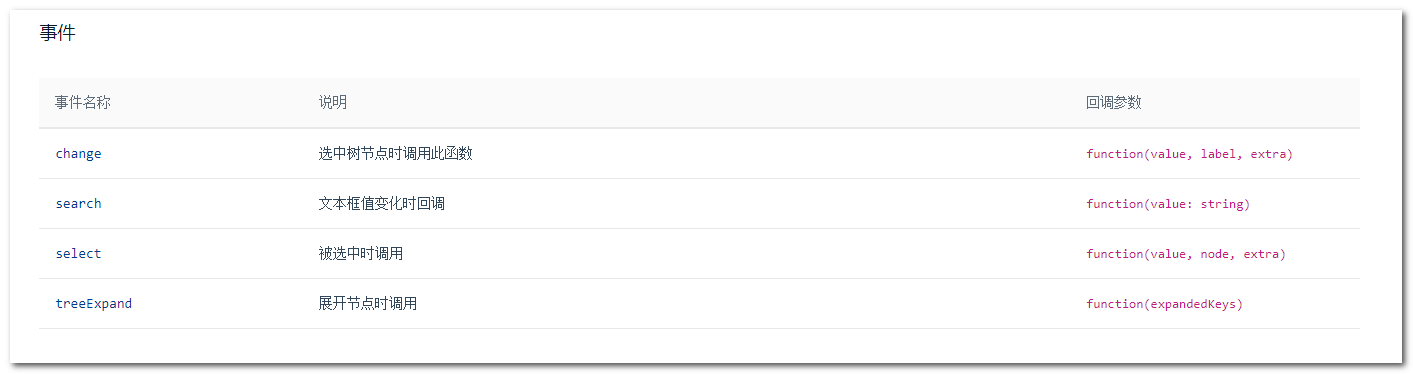Click the treeExpand event name
This screenshot has height=374, width=1413.
coord(94,304)
